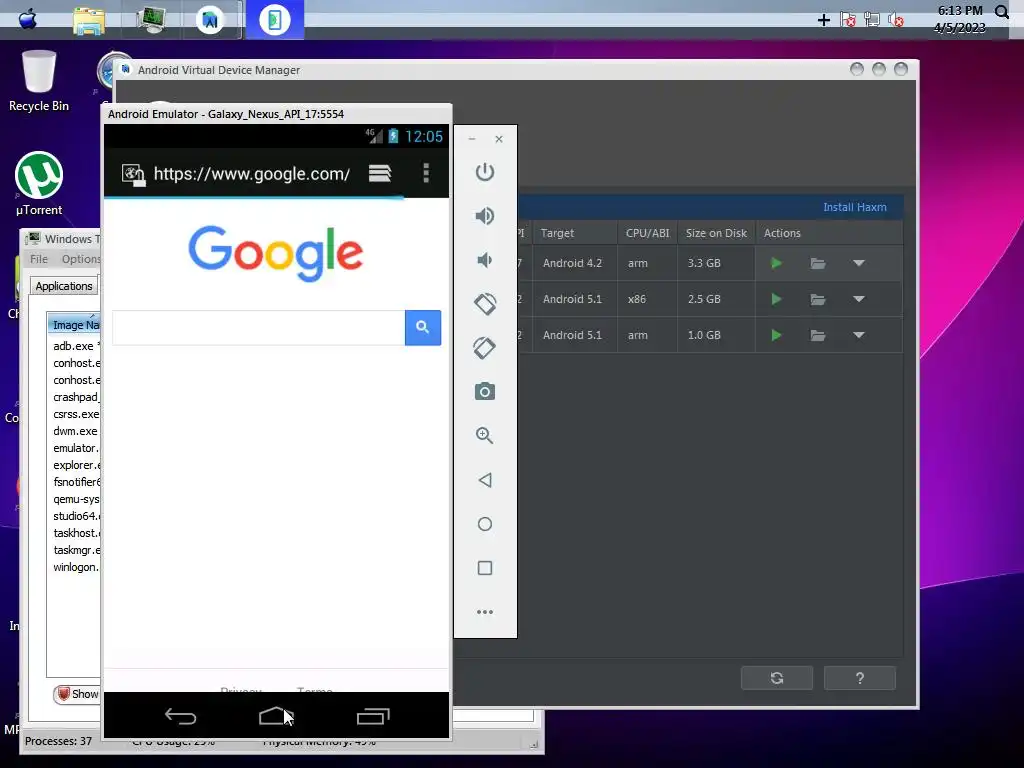The width and height of the screenshot is (1024, 768).
Task: Expand actions dropdown for 1.0 GB arm row
Action: click(859, 335)
